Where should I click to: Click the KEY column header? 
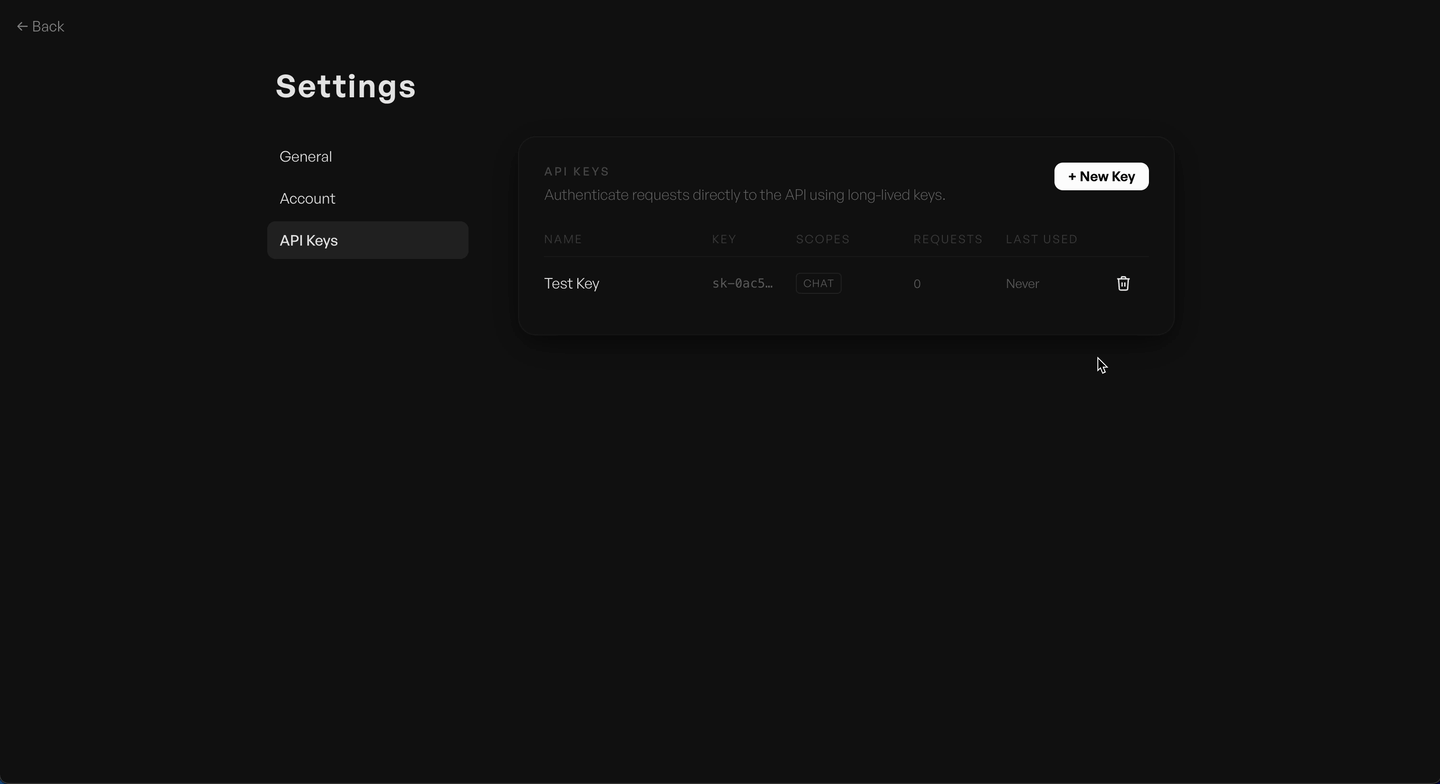tap(724, 239)
